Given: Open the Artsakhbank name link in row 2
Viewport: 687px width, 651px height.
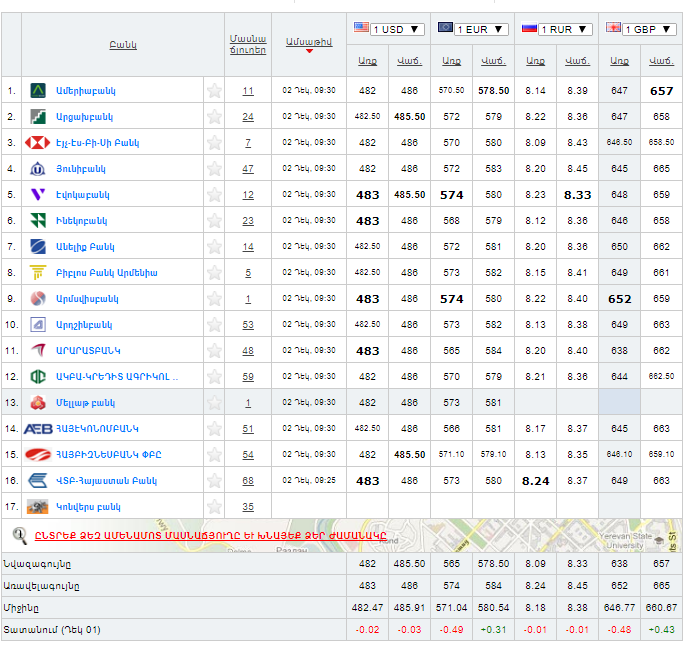Looking at the screenshot, I should point(84,117).
